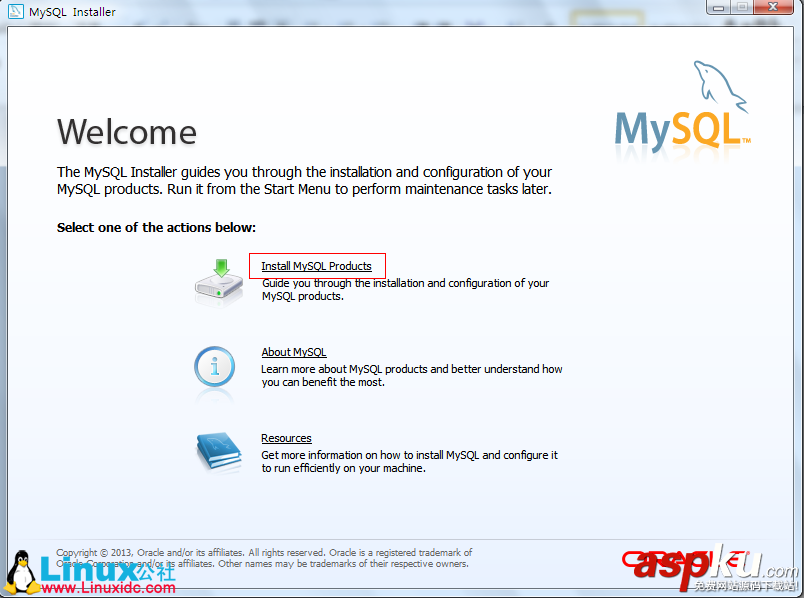
Task: Click the MySQL dolphin logo
Action: 682,108
